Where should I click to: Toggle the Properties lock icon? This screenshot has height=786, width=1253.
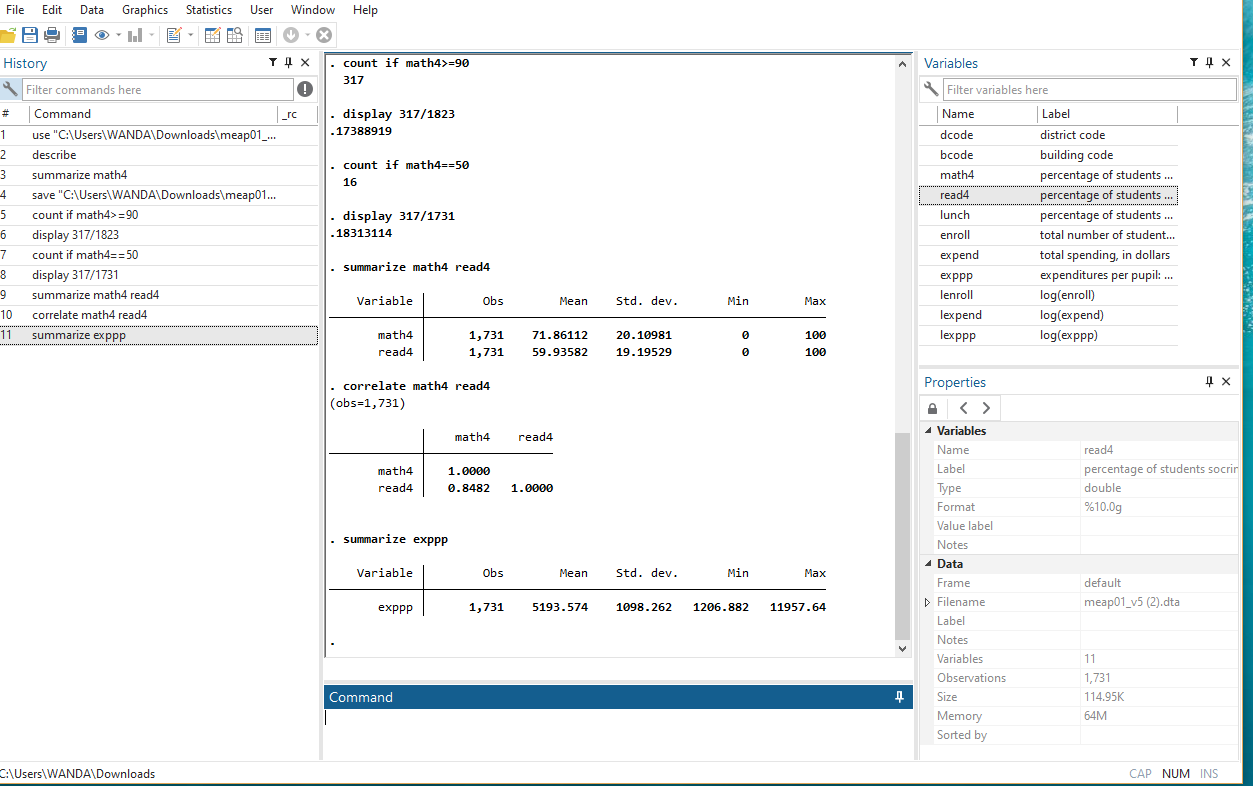(x=933, y=408)
